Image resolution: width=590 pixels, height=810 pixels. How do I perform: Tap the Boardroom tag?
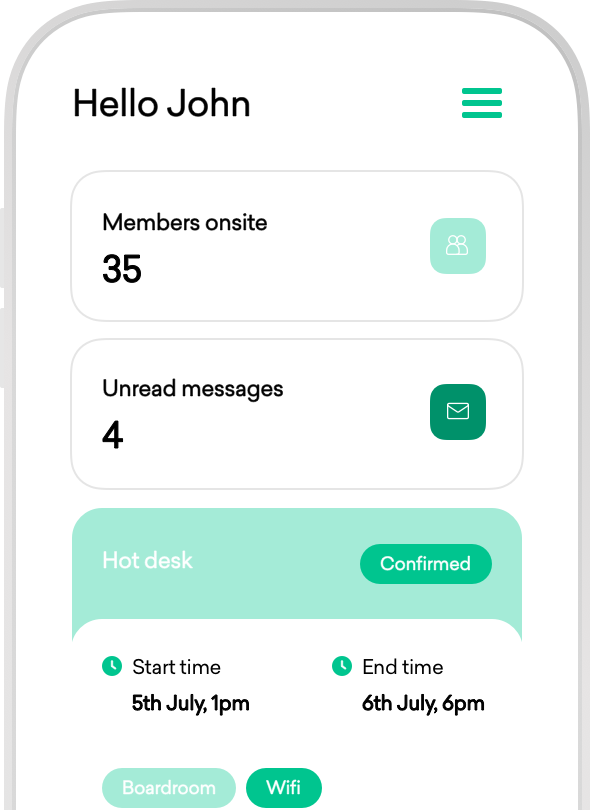[169, 788]
